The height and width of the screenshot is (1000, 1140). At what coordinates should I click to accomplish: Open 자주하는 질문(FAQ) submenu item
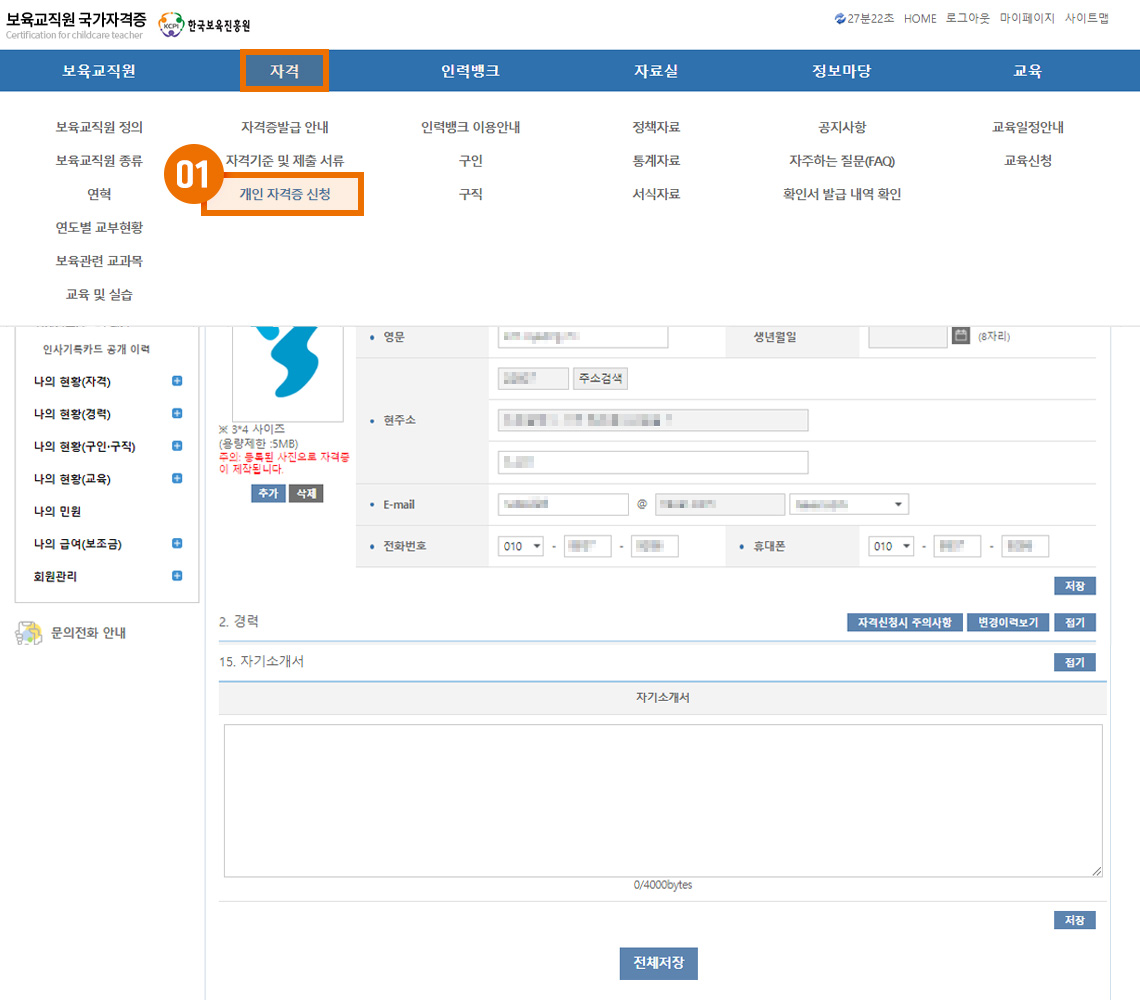tap(841, 161)
